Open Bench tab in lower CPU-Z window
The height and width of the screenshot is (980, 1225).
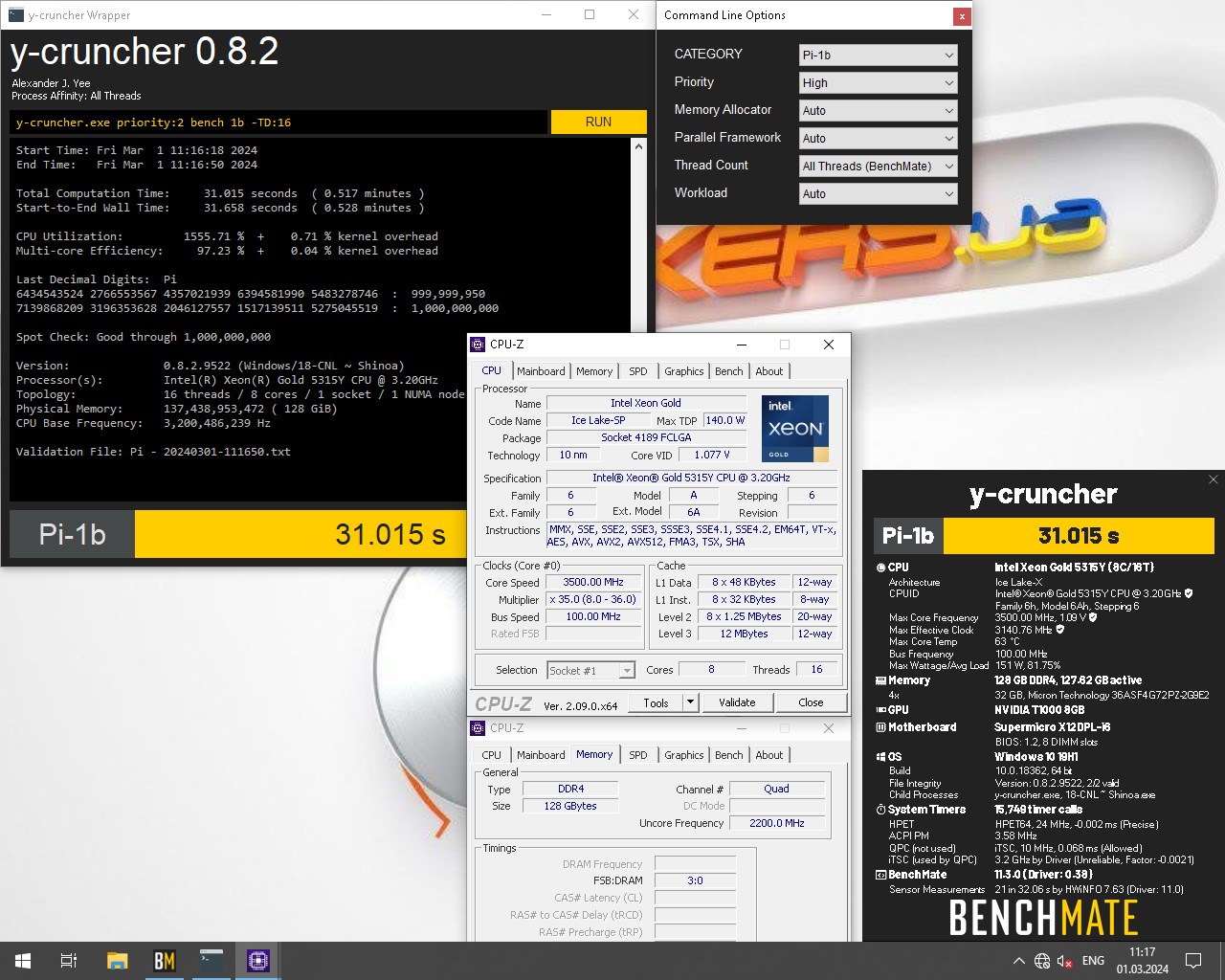pos(729,755)
